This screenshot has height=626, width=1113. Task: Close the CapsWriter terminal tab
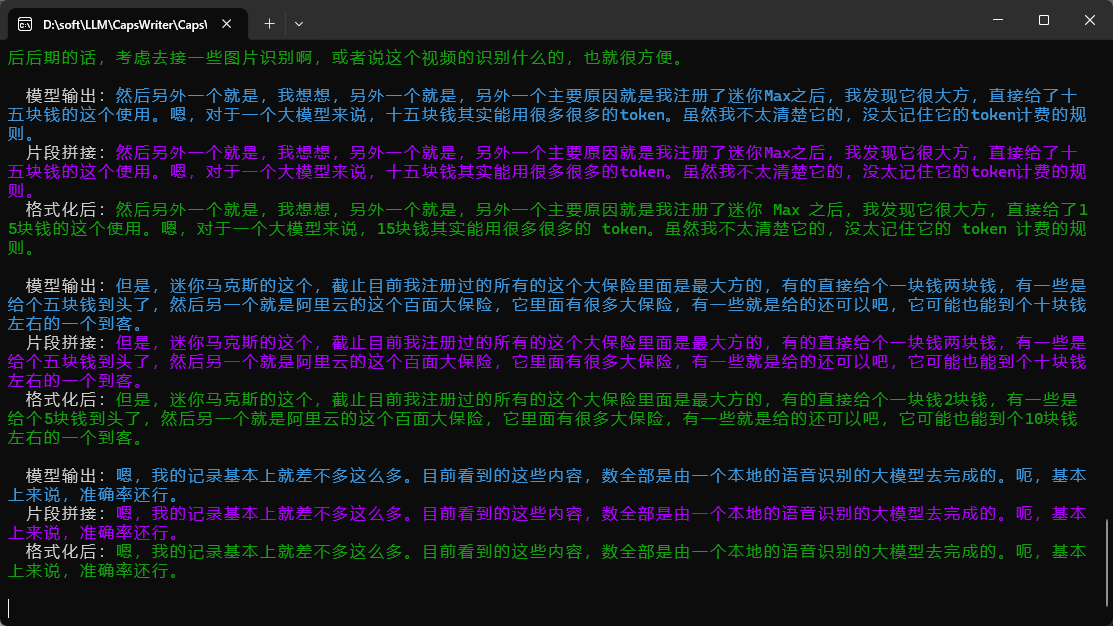(x=226, y=24)
